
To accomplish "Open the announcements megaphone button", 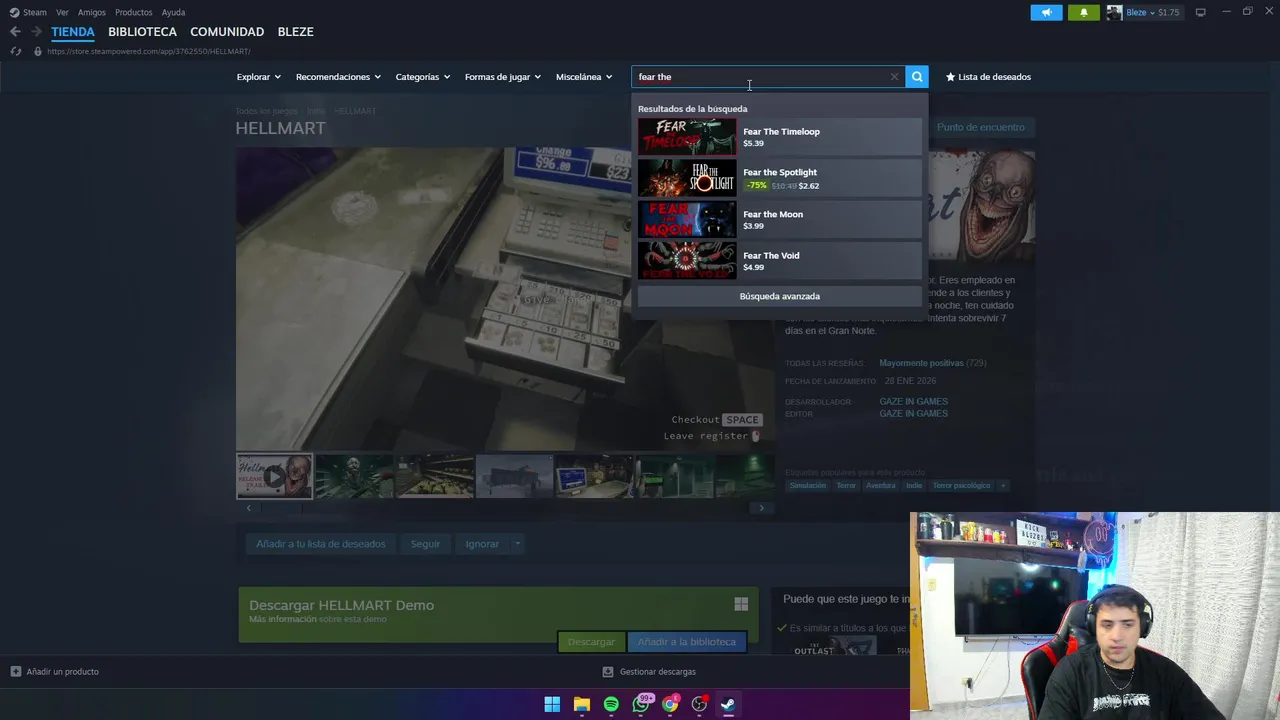I will 1046,12.
